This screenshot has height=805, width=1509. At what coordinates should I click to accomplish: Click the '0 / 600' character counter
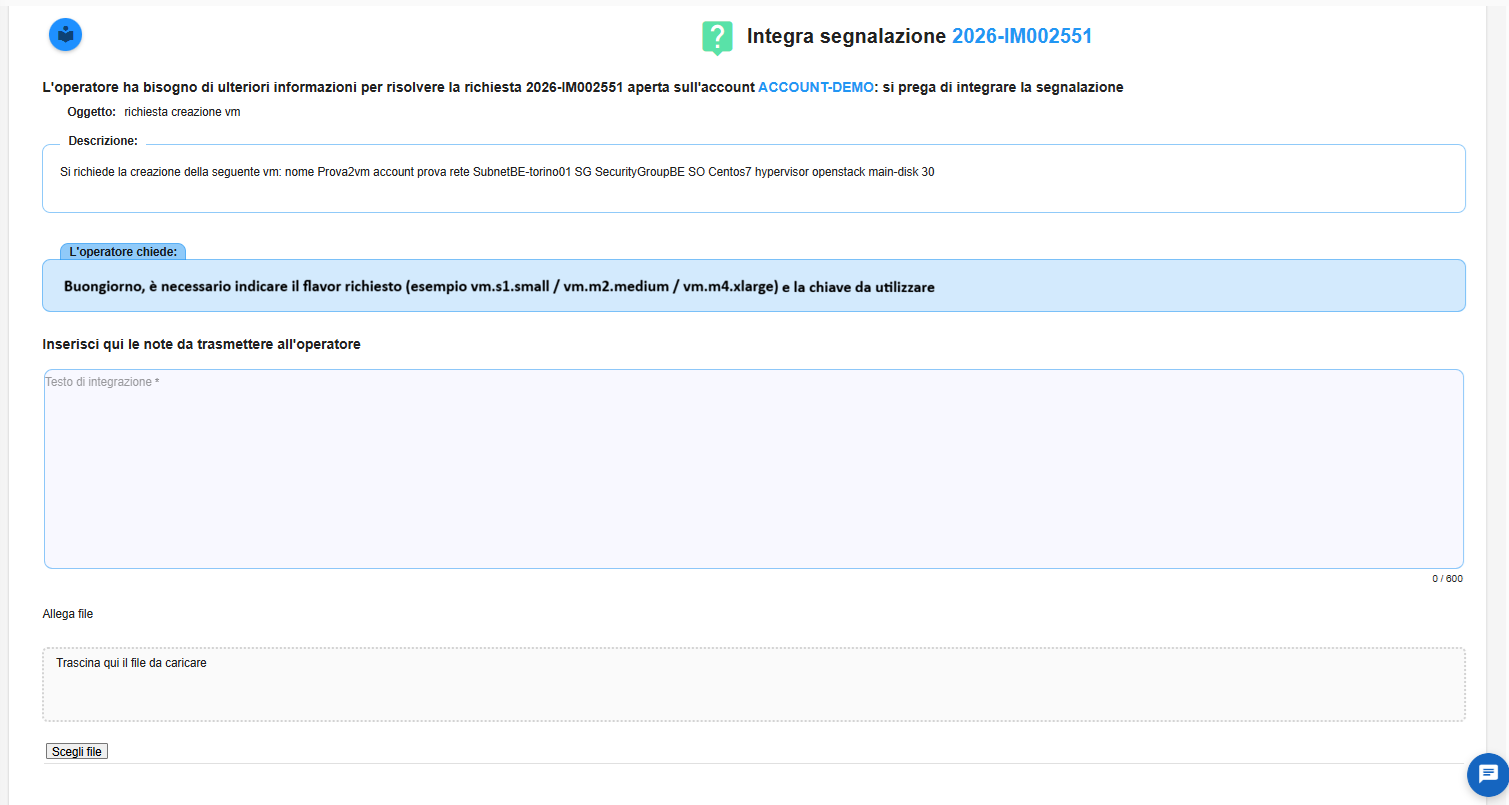(x=1447, y=579)
